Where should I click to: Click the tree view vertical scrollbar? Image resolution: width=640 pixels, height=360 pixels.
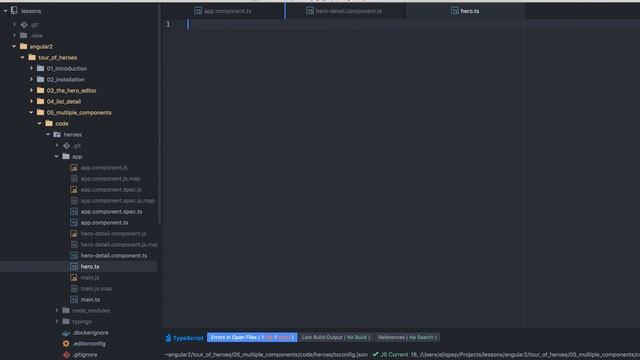159,115
